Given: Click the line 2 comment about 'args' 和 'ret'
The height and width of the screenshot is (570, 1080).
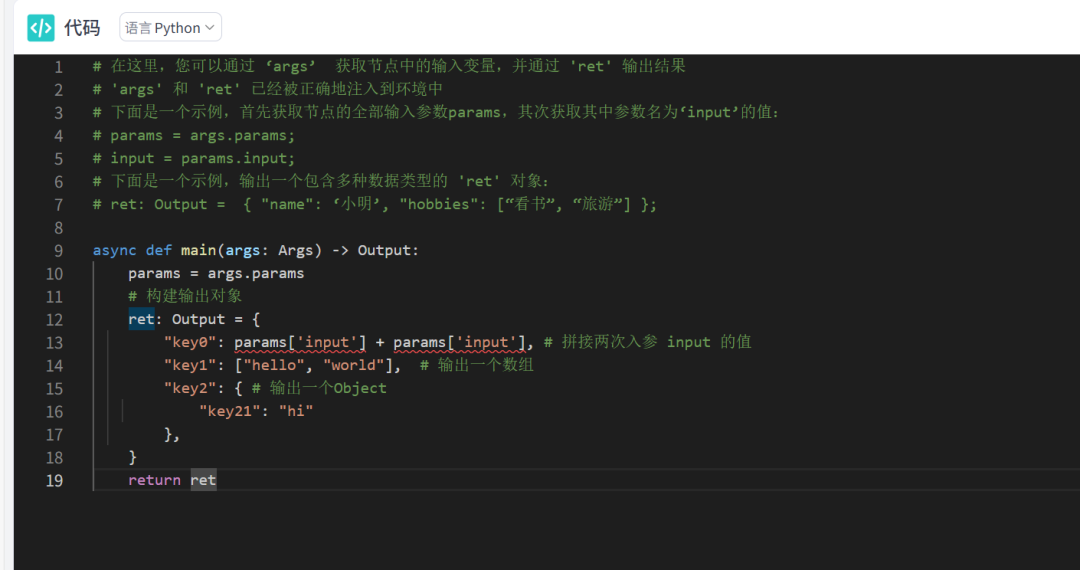Looking at the screenshot, I should coord(268,89).
